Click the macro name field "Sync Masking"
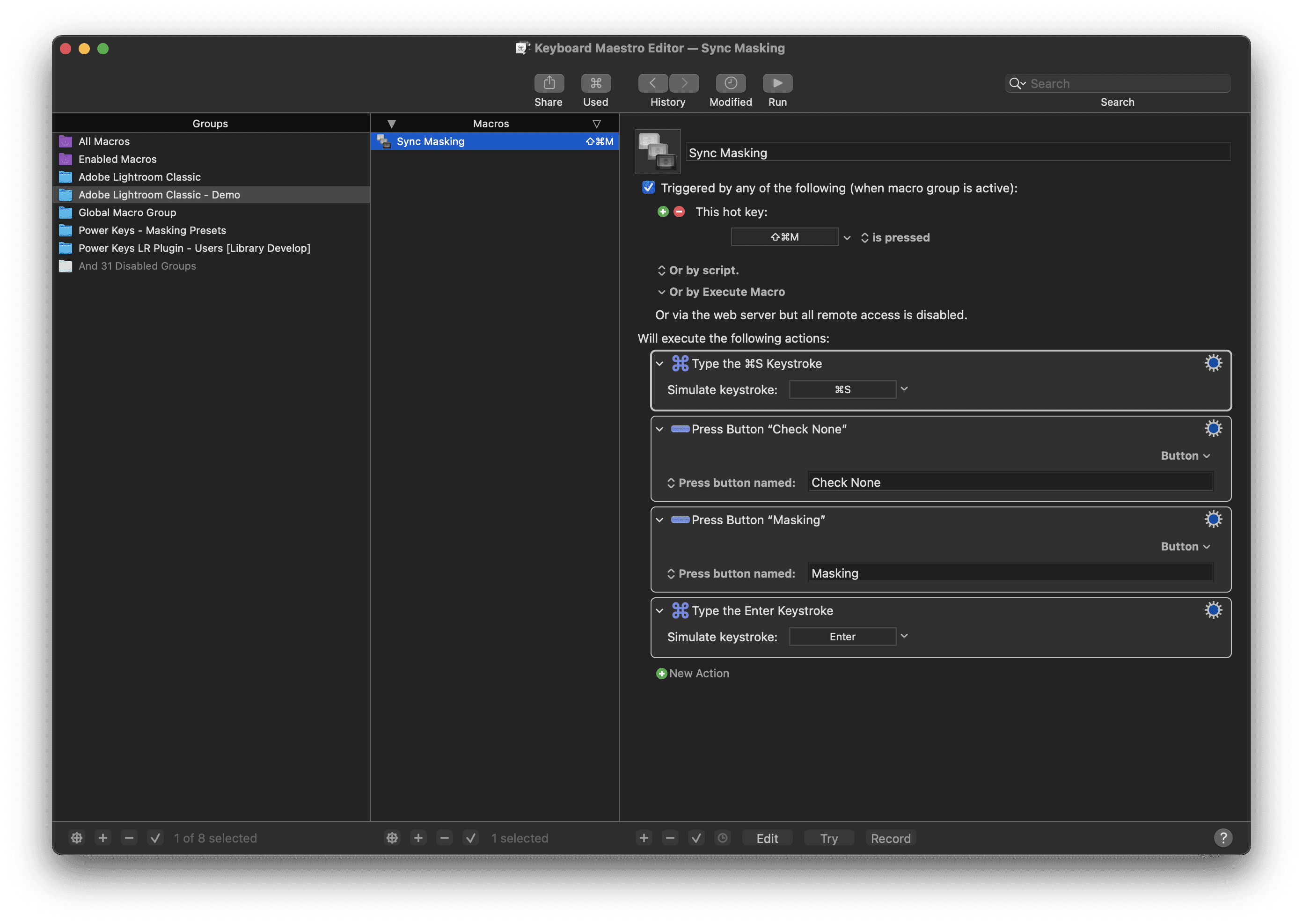This screenshot has width=1303, height=924. pos(958,153)
